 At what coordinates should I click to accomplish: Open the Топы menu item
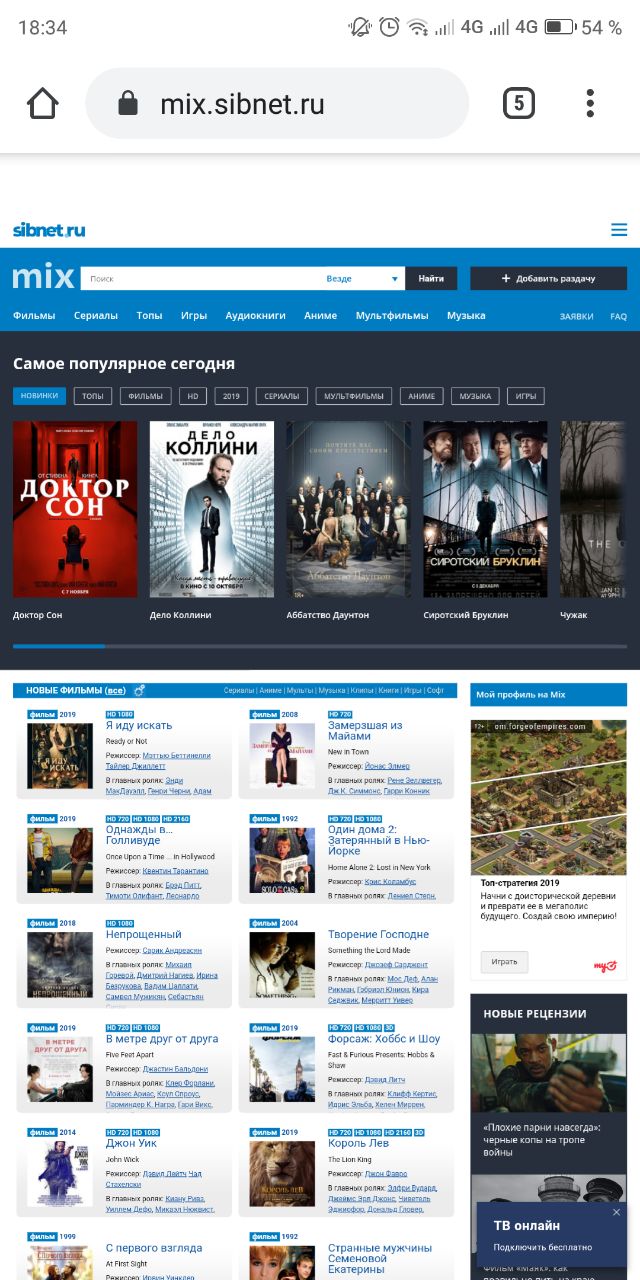(149, 315)
